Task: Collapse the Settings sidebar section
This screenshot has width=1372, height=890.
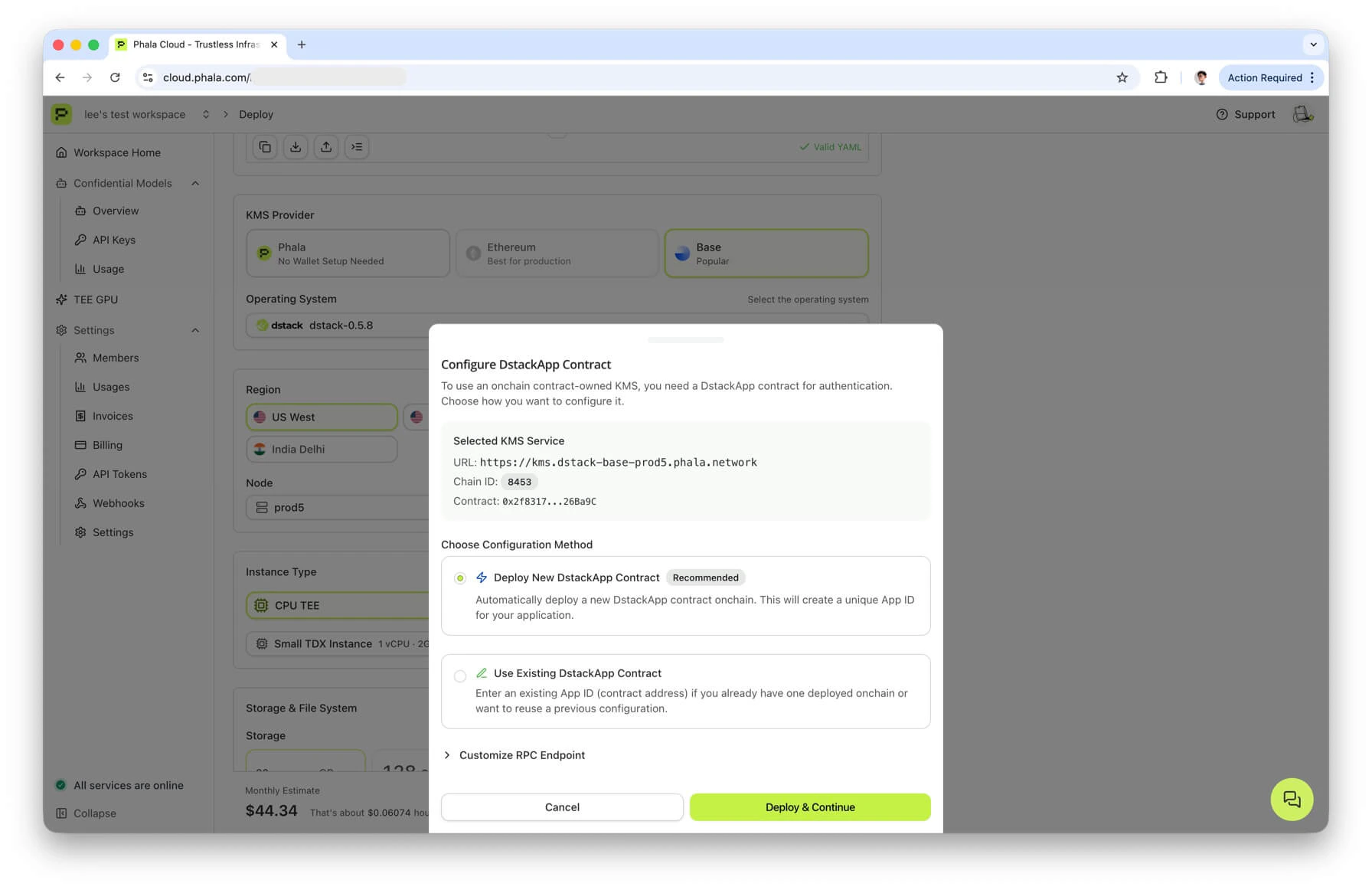Action: coord(195,330)
